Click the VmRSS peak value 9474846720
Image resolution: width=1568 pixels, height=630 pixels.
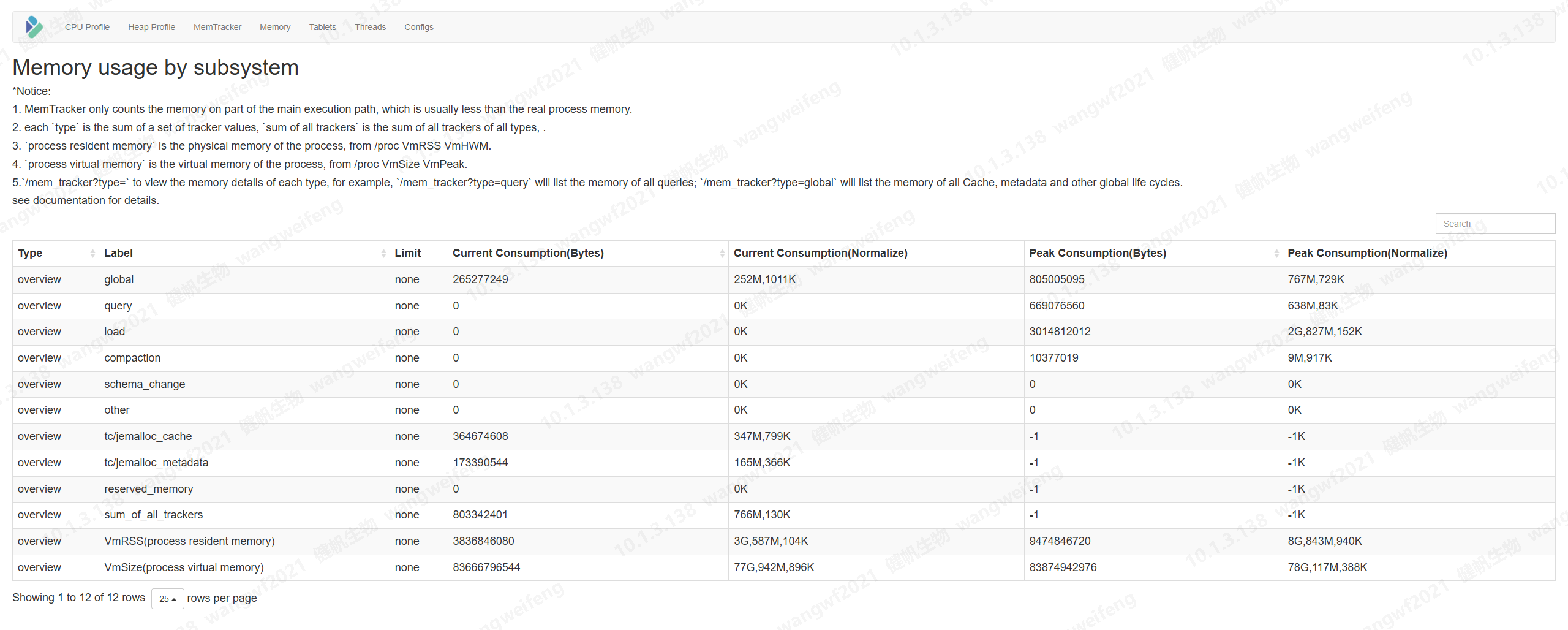pos(1060,541)
